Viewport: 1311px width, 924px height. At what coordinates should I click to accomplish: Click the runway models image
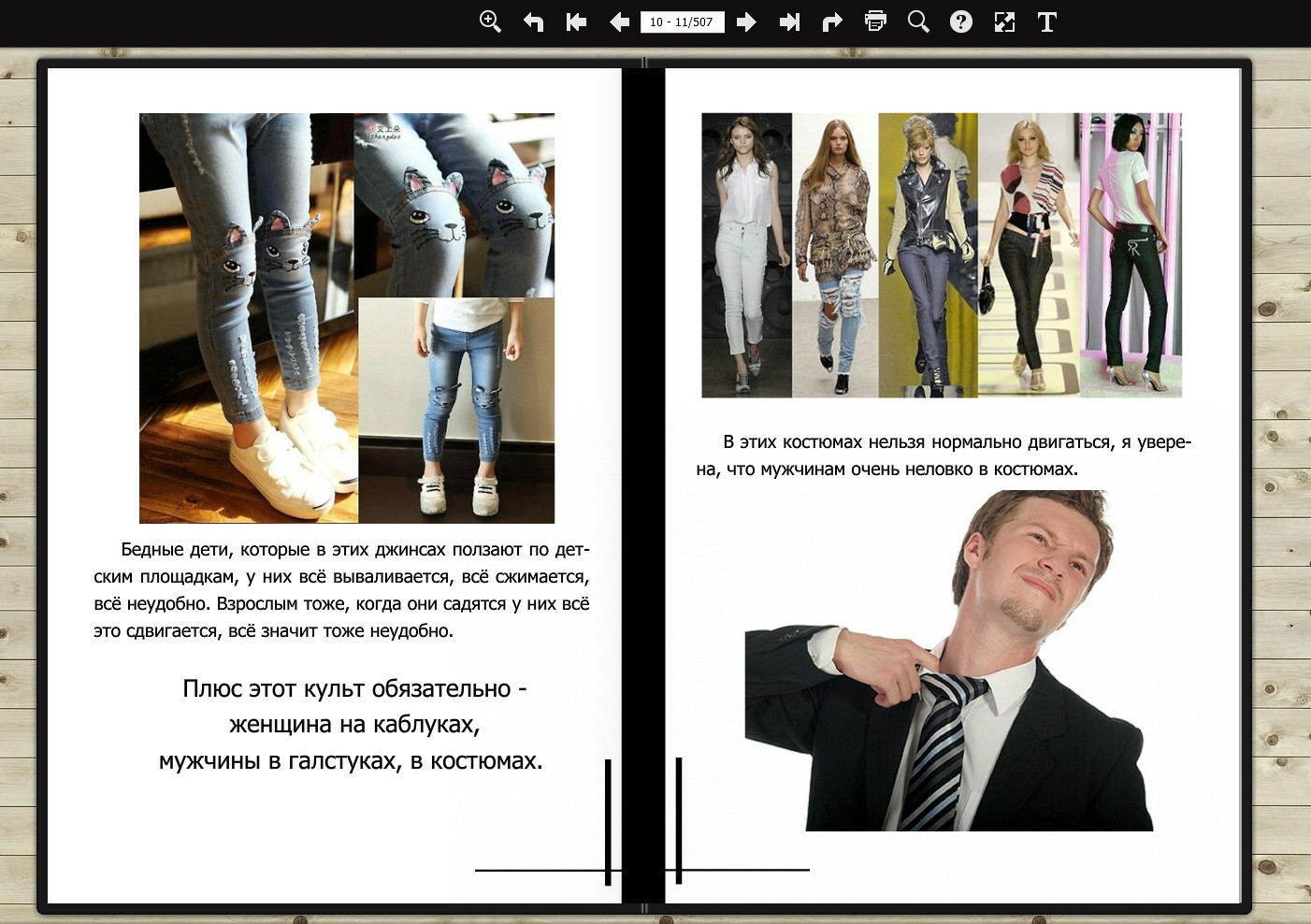(x=942, y=255)
